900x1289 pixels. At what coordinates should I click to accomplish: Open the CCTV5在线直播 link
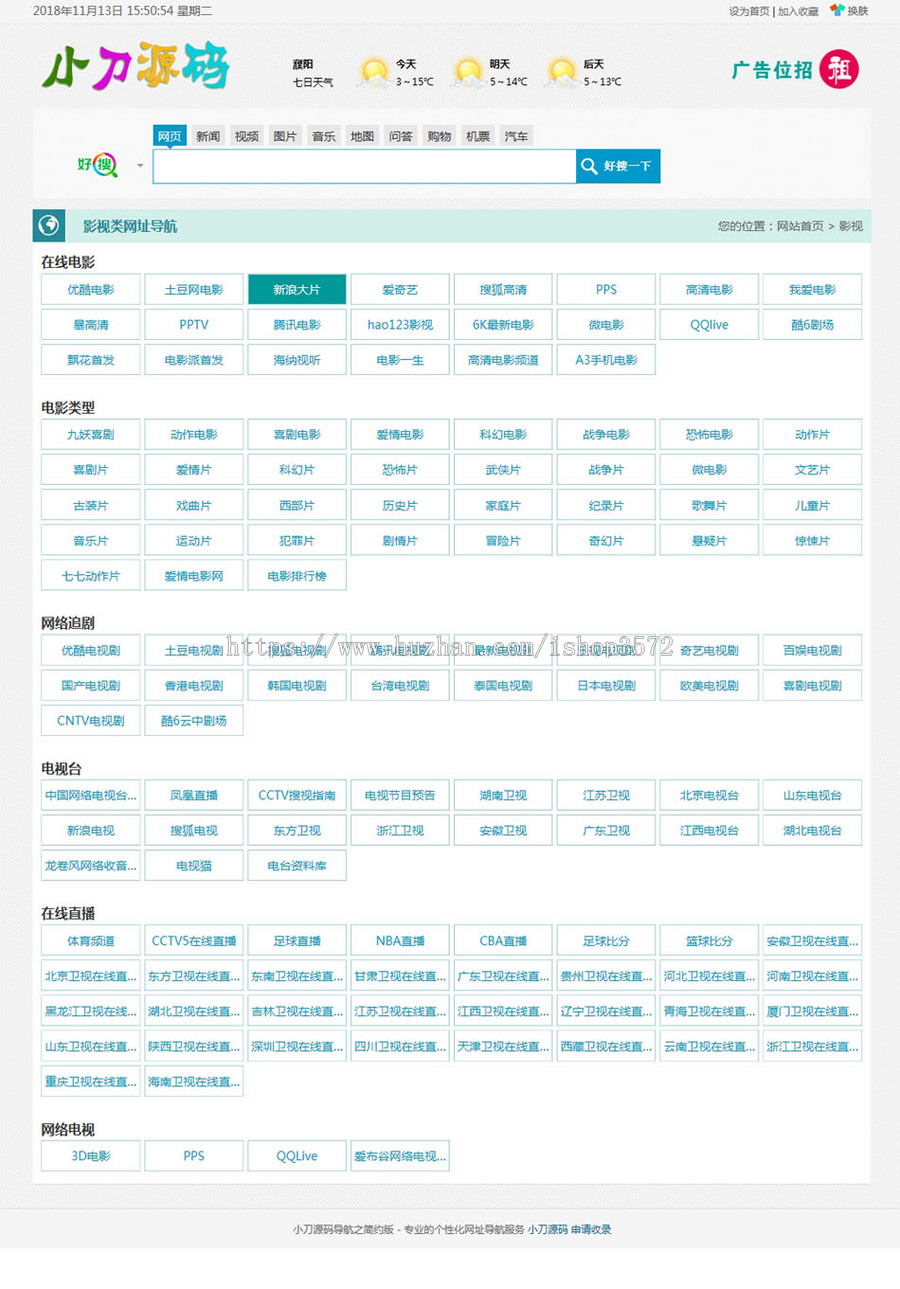click(x=194, y=941)
